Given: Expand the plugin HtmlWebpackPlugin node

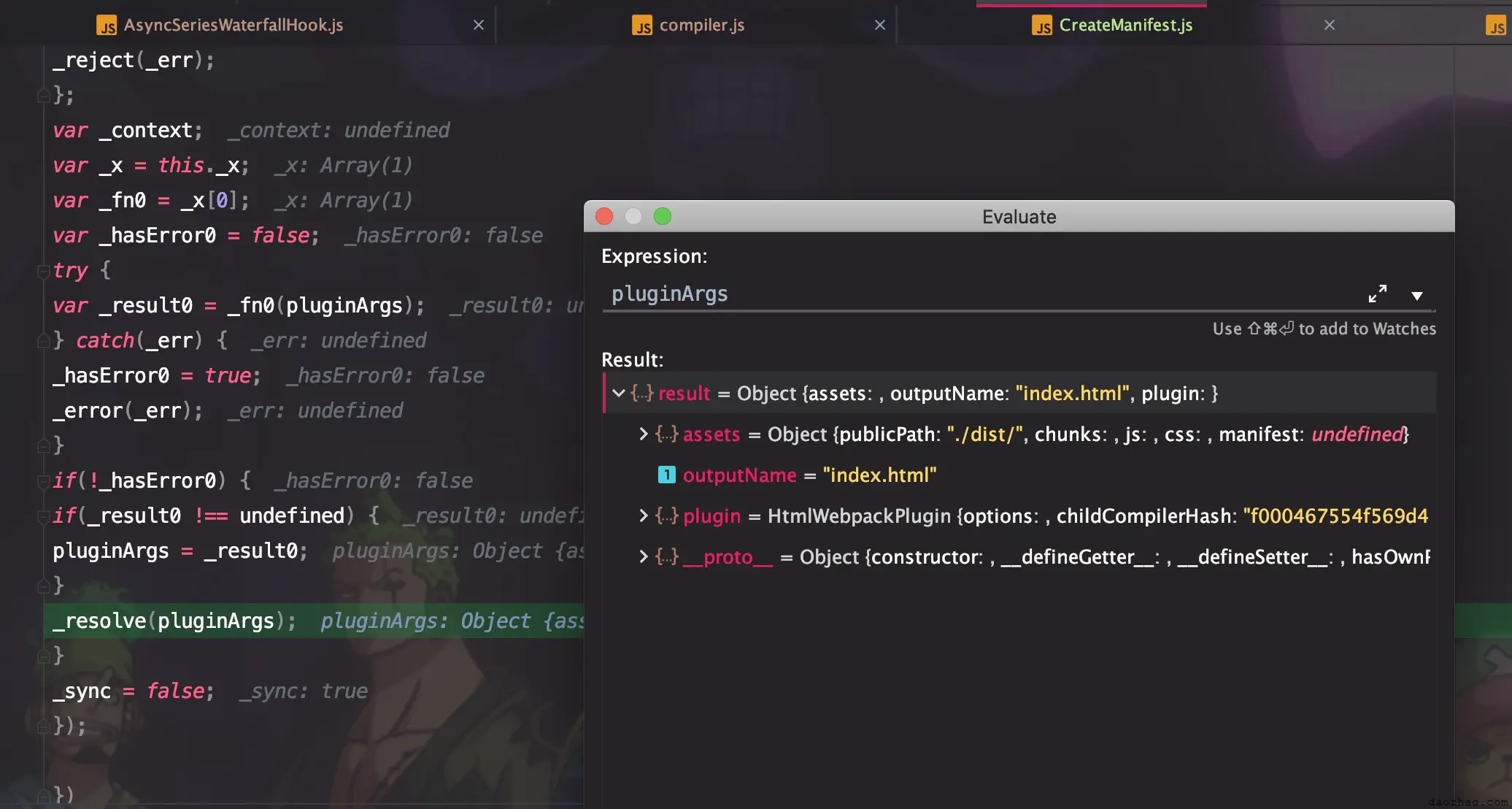Looking at the screenshot, I should 643,516.
